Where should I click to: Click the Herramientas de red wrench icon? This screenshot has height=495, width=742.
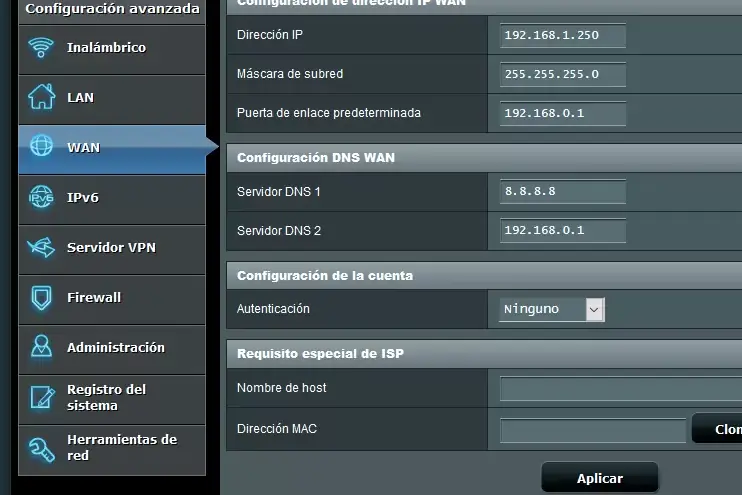pyautogui.click(x=42, y=449)
